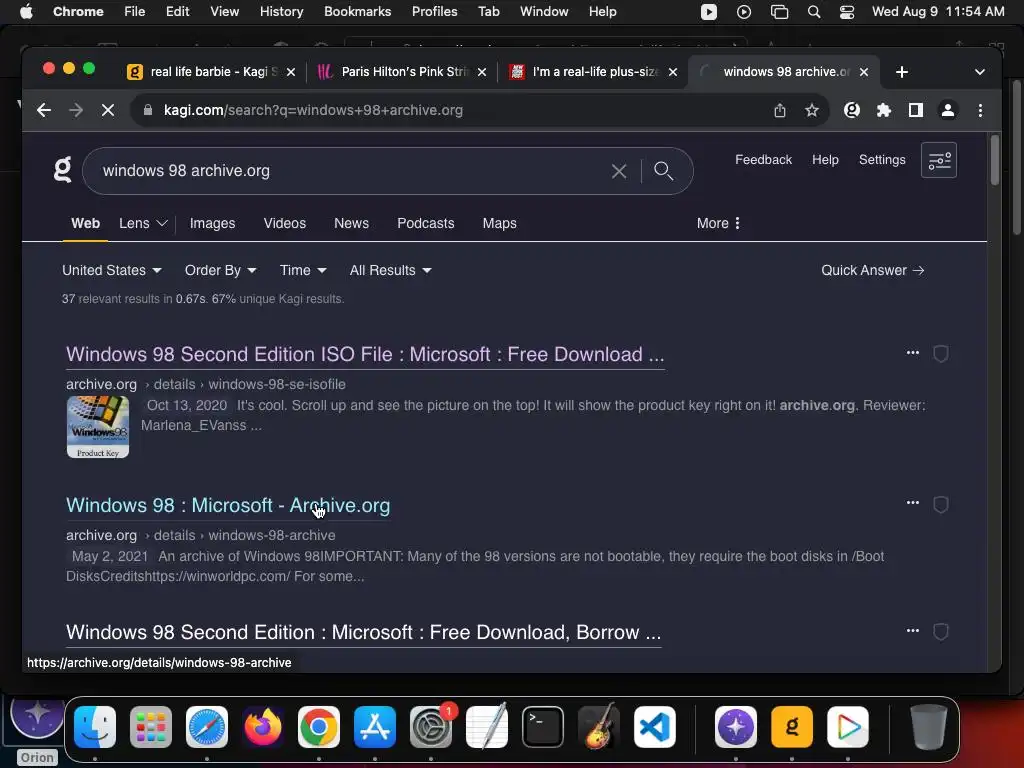The height and width of the screenshot is (768, 1024).
Task: Open the Extensions puzzle icon
Action: (884, 110)
